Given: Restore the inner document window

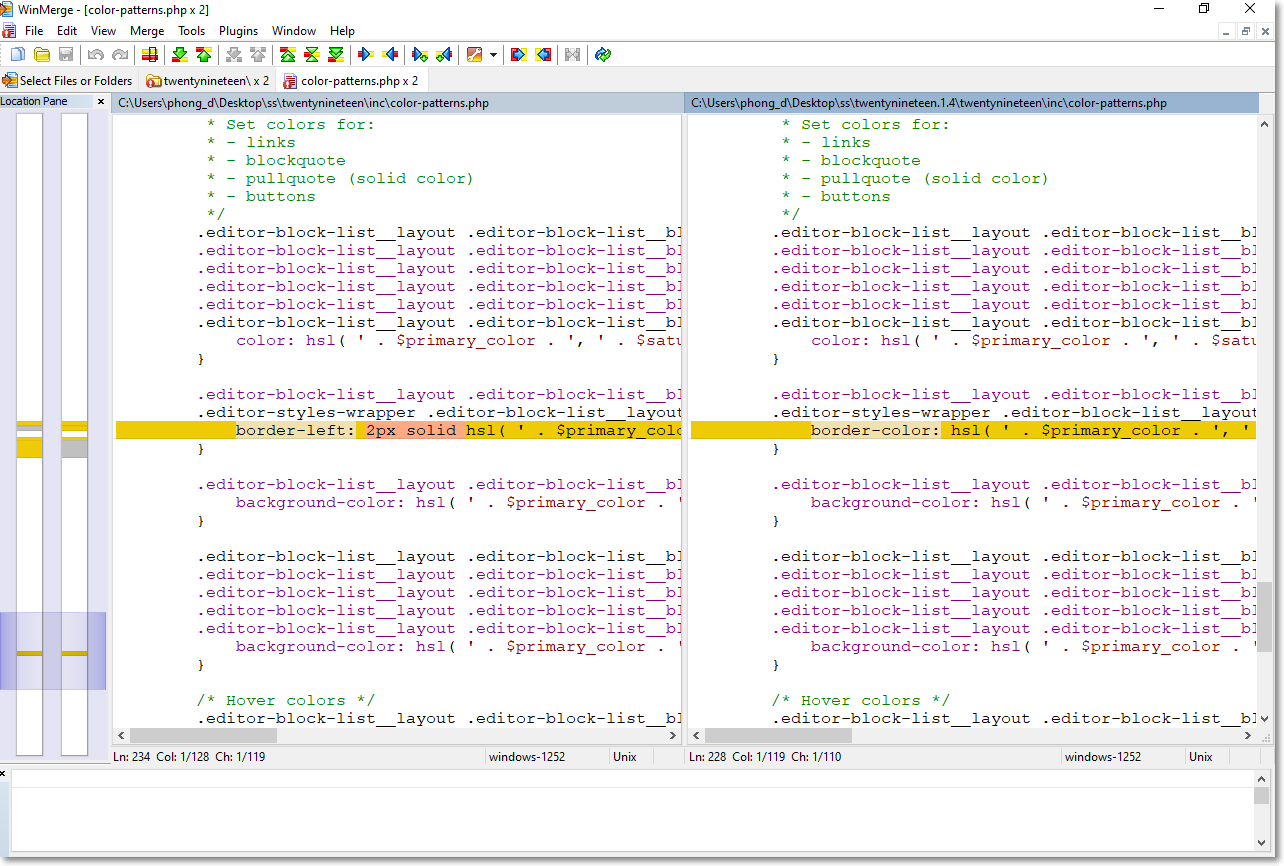Looking at the screenshot, I should click(x=1246, y=31).
